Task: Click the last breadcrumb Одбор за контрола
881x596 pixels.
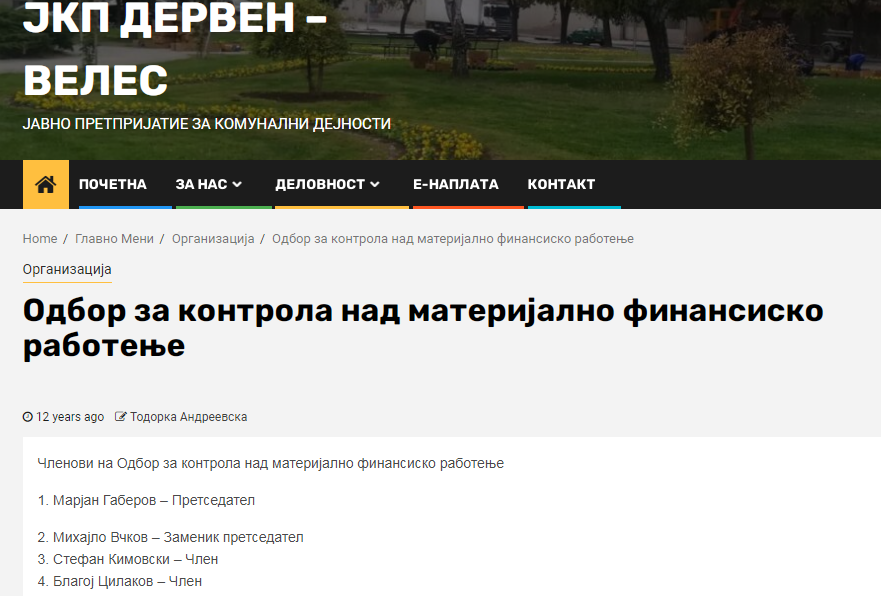Action: (x=453, y=239)
